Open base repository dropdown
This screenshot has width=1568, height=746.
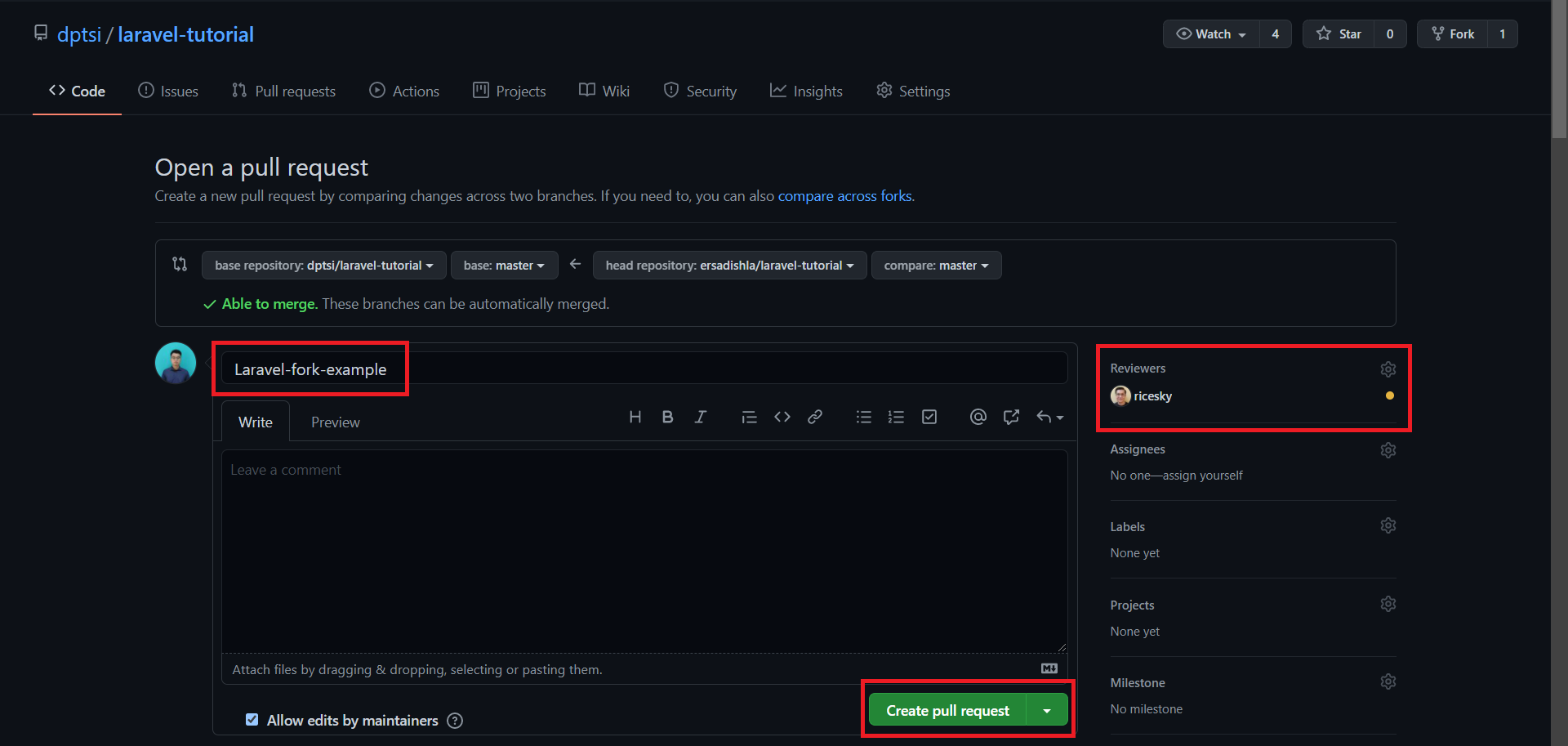pyautogui.click(x=323, y=266)
